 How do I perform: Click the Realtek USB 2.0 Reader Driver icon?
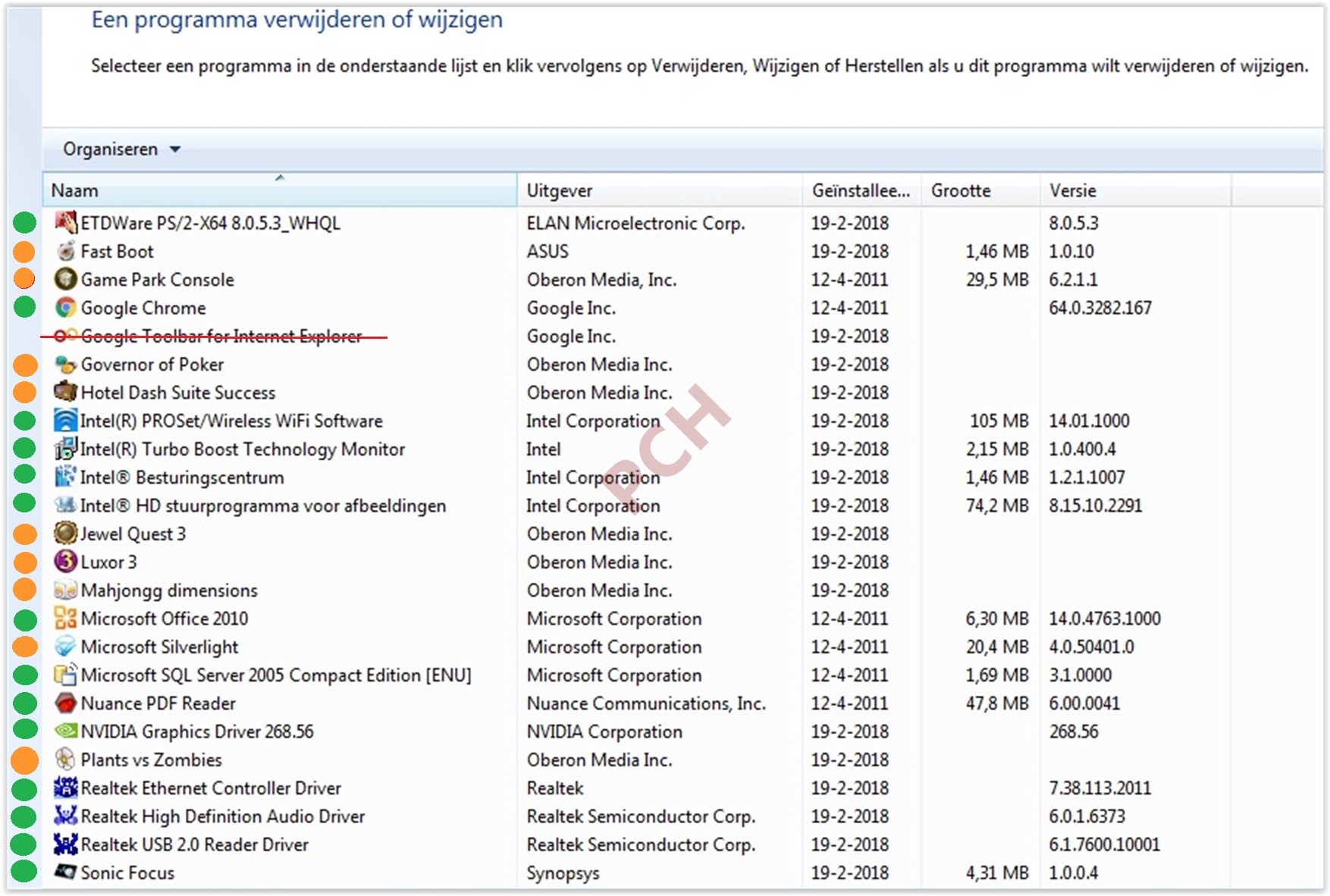[x=66, y=844]
